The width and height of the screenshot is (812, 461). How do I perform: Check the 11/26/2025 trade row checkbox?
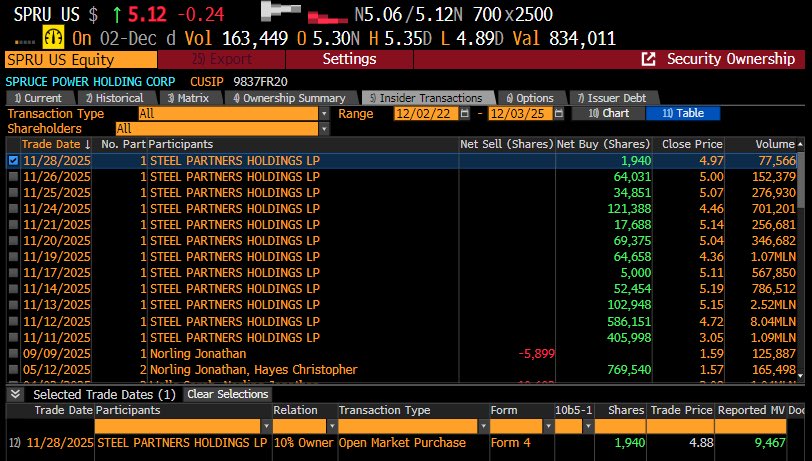coord(13,177)
